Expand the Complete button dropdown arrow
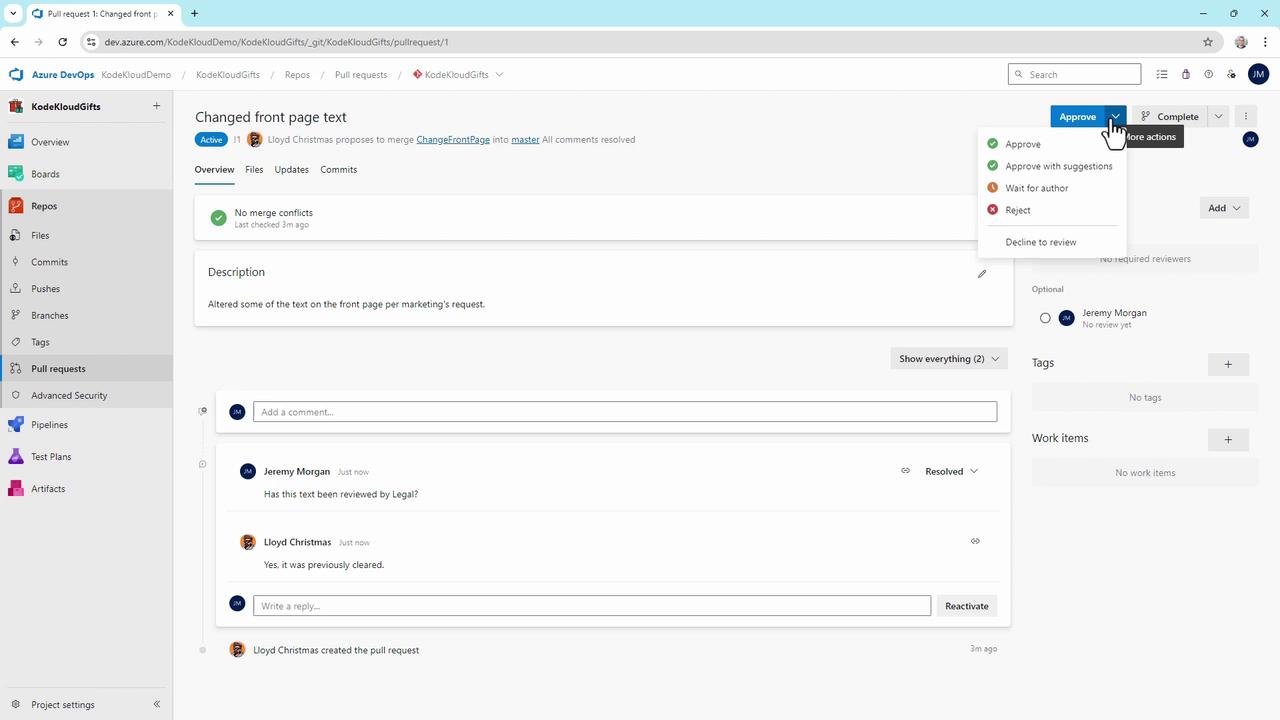 coord(1218,117)
